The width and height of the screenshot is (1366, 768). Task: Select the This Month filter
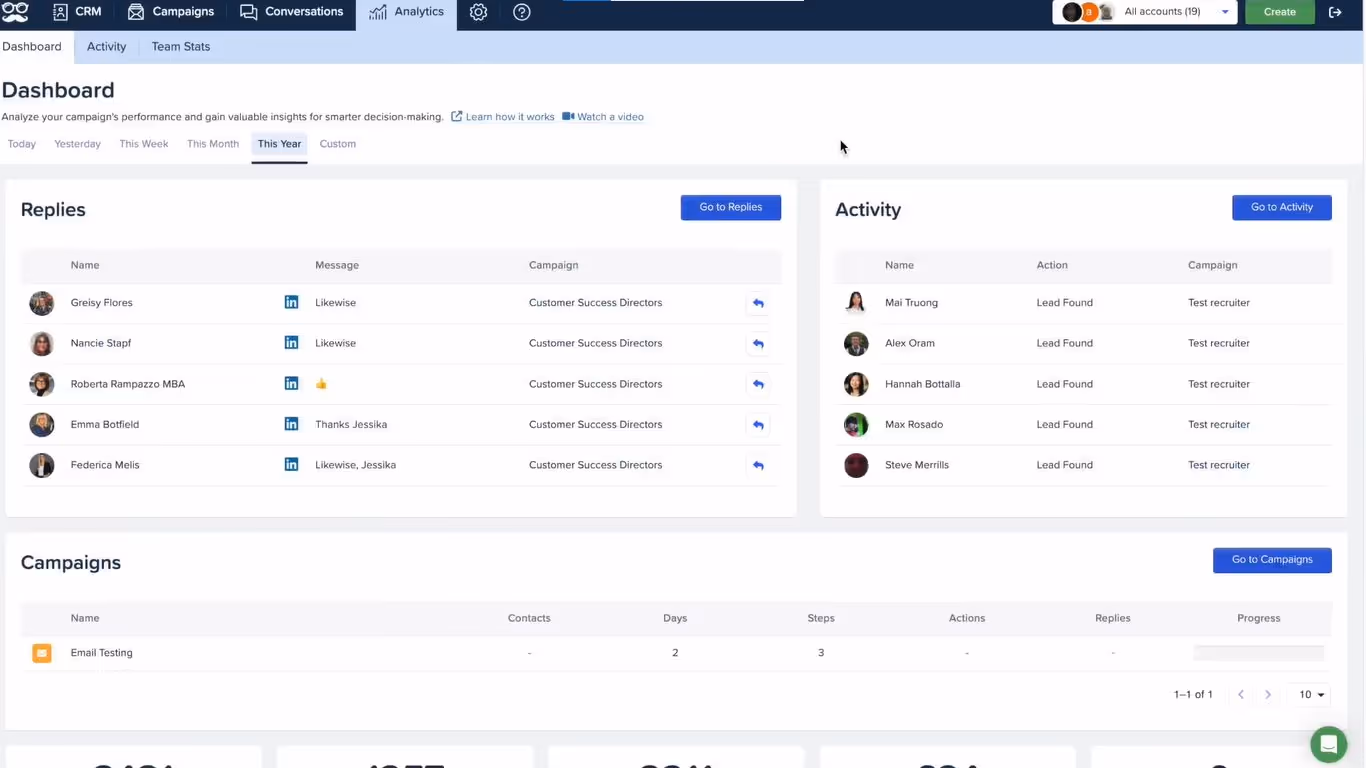[212, 143]
